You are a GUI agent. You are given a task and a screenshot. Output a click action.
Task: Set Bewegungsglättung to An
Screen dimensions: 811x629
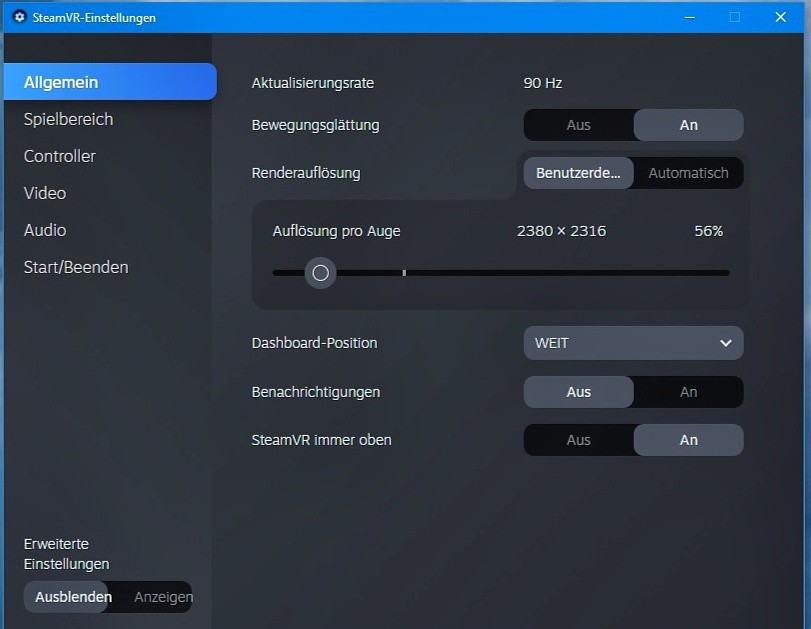click(688, 125)
